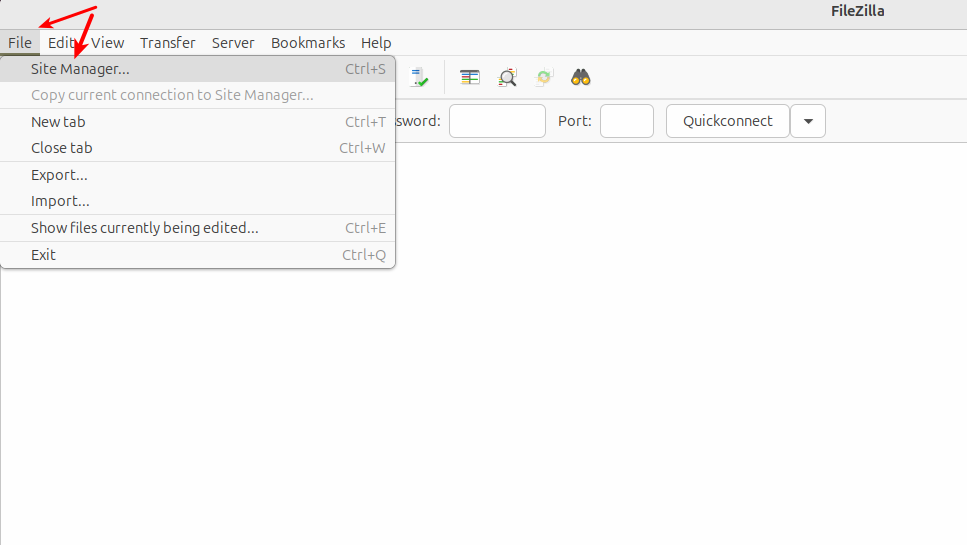Select New tab menu entry
969x545 pixels.
tap(198, 122)
